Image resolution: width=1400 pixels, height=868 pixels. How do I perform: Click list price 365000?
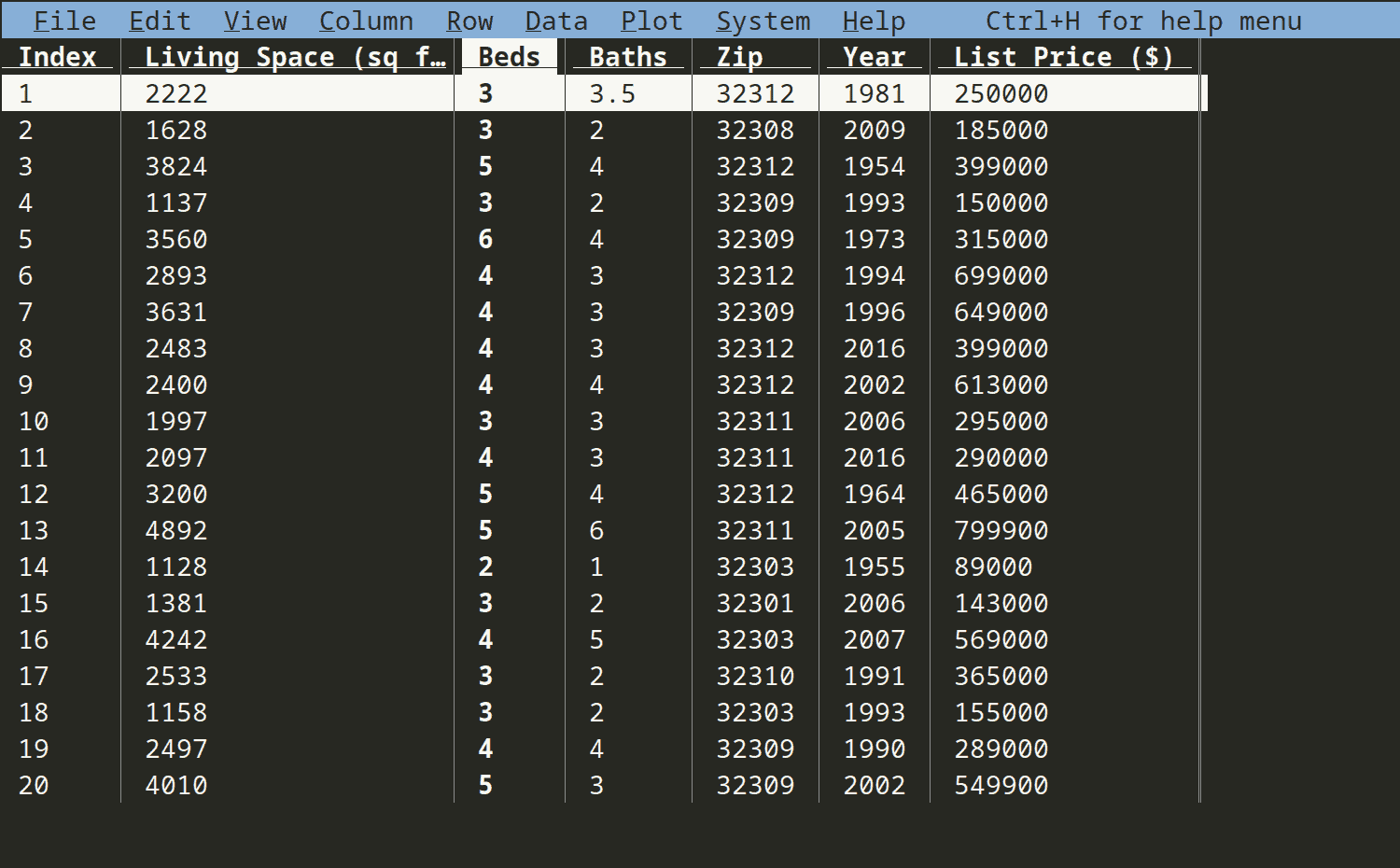click(x=1001, y=676)
